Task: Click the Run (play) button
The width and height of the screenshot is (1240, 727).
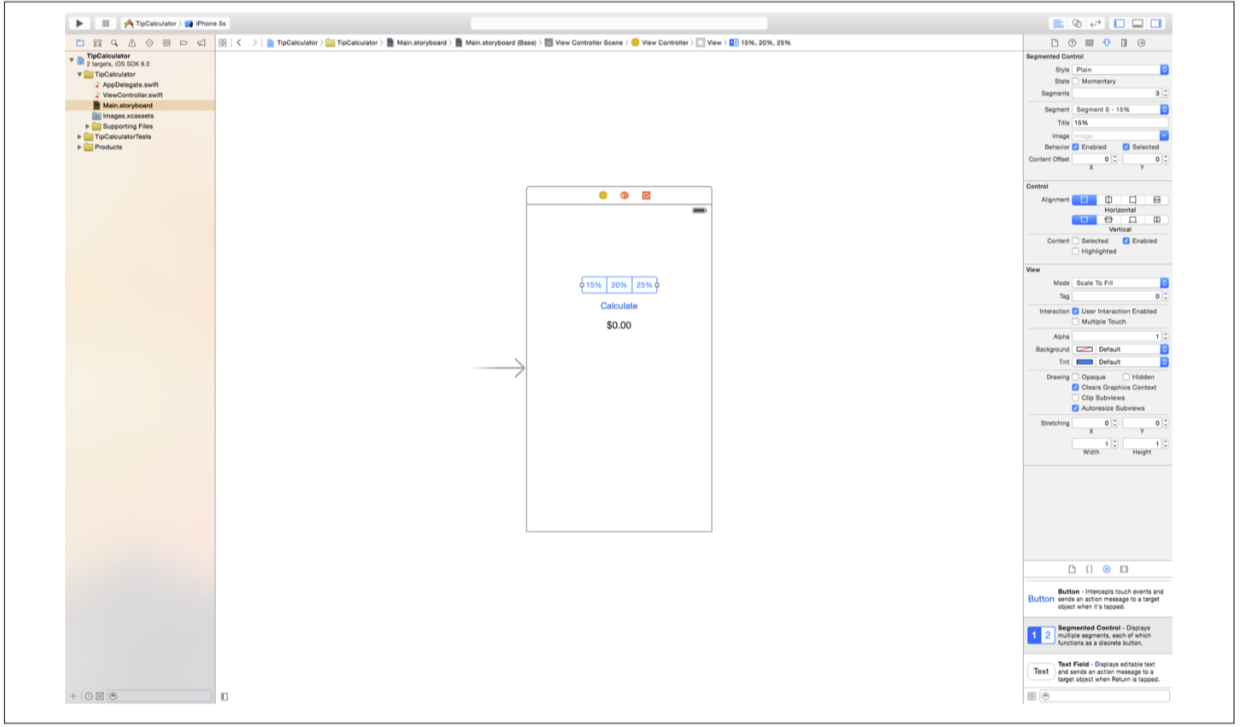Action: coord(80,23)
